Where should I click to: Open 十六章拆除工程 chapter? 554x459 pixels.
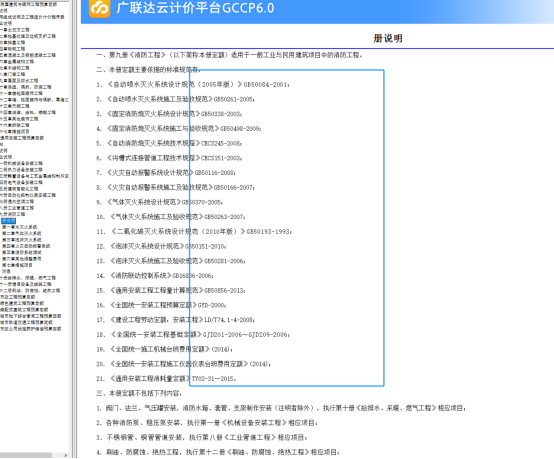(15, 125)
